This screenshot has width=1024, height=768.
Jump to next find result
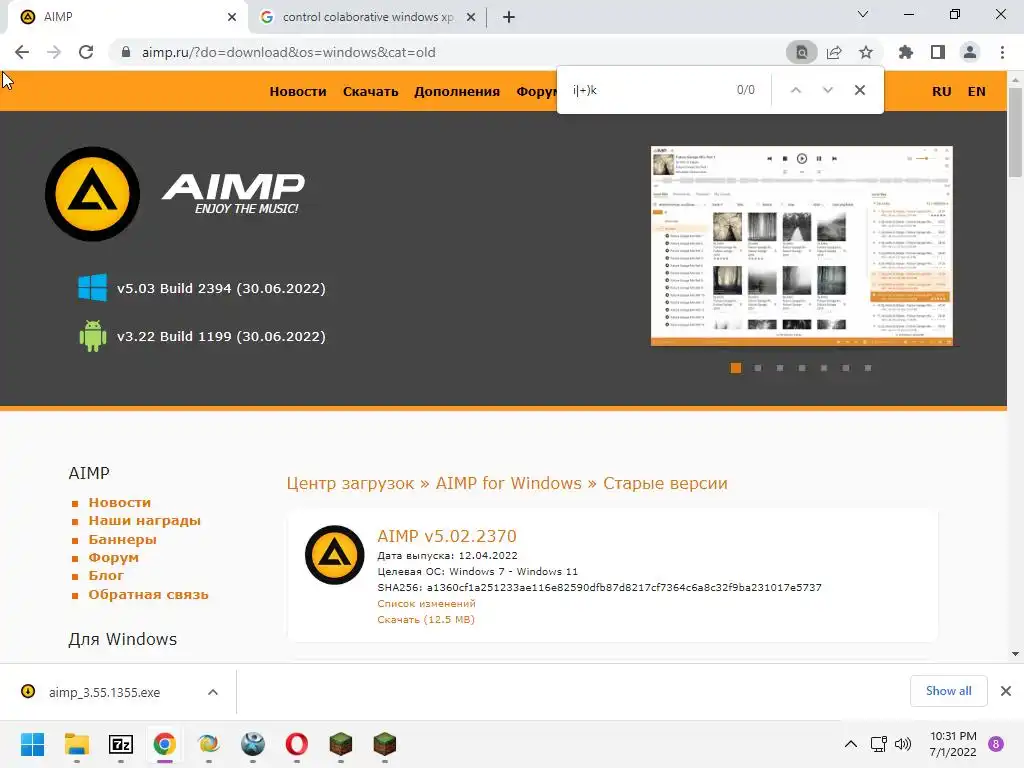coord(827,90)
